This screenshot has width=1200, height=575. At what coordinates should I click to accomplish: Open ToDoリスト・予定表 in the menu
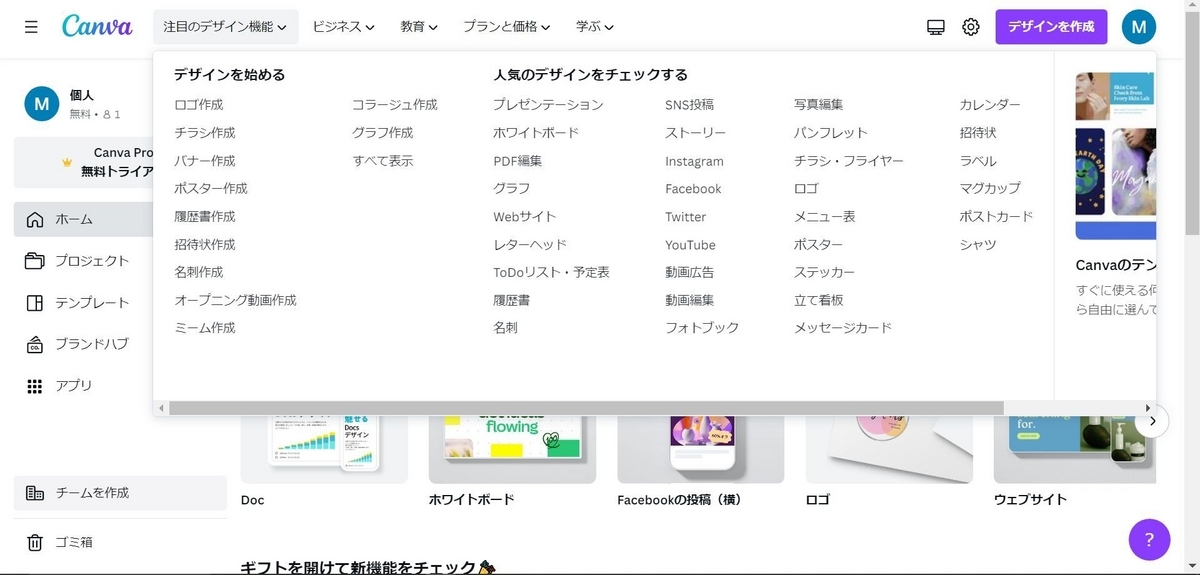point(551,272)
